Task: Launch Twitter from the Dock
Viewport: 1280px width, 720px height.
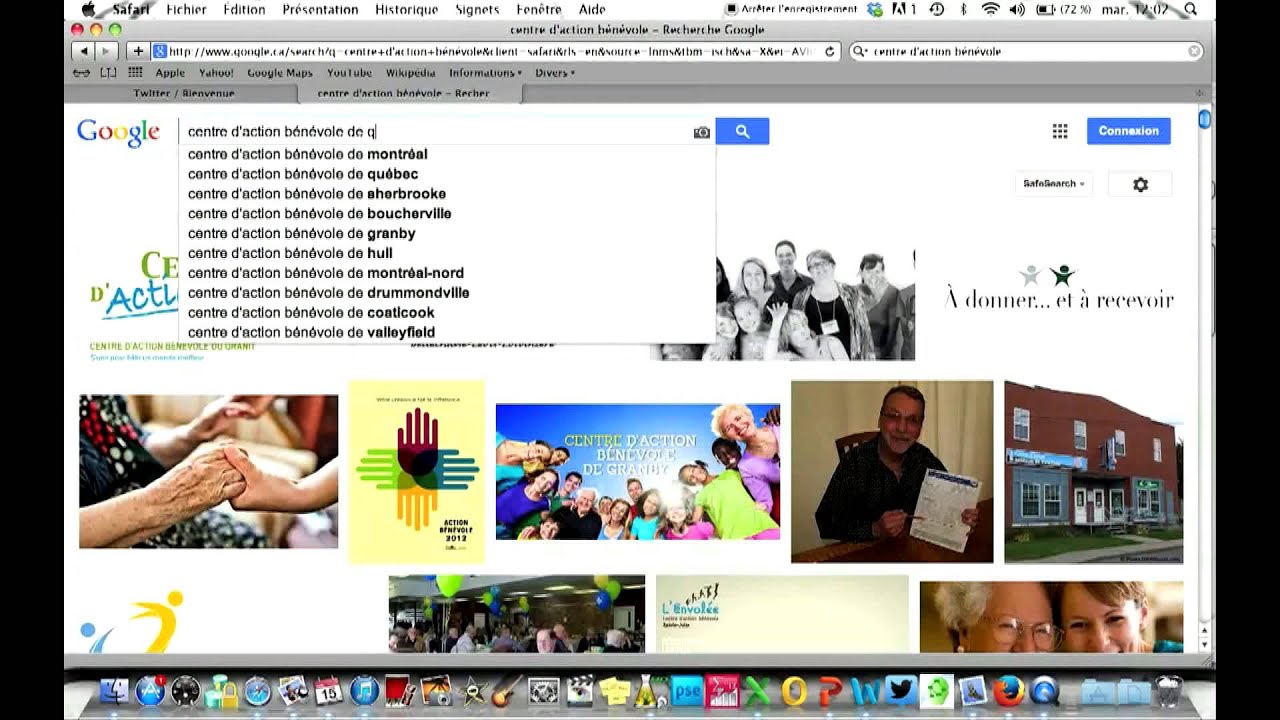Action: (900, 690)
